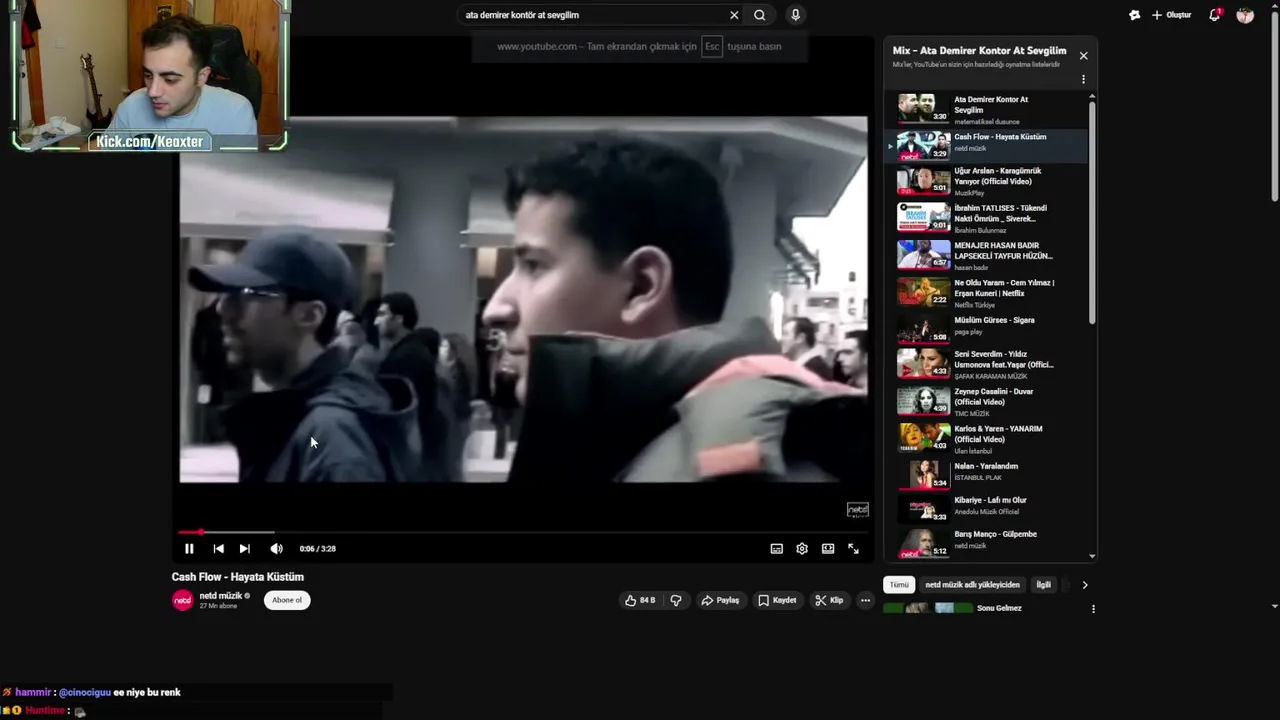Image resolution: width=1280 pixels, height=720 pixels.
Task: Open the Paylaş share dialog
Action: (720, 600)
